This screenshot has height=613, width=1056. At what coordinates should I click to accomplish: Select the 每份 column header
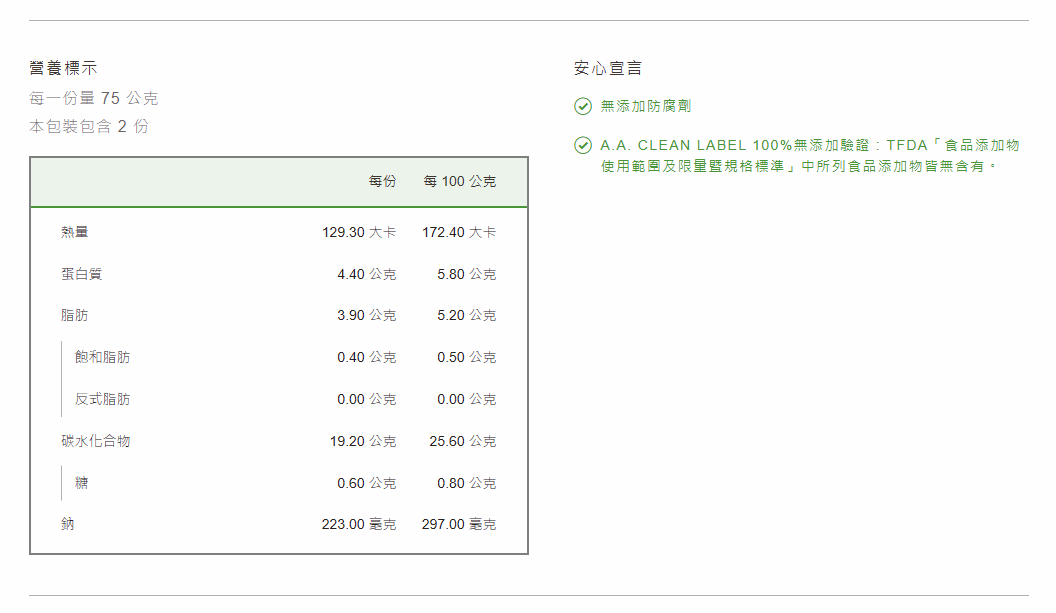(382, 181)
